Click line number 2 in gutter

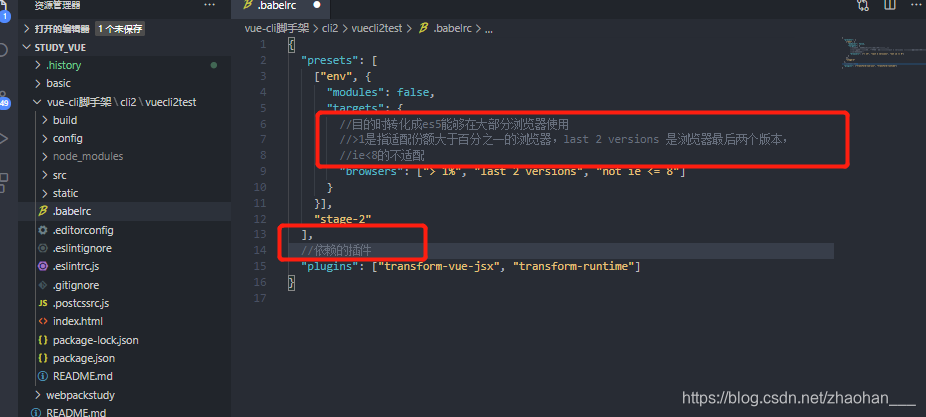pos(263,60)
